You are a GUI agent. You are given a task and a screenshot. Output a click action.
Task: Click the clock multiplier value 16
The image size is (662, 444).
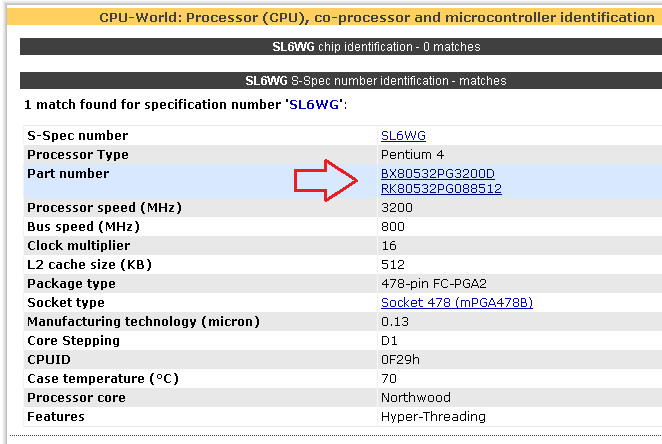coord(389,245)
